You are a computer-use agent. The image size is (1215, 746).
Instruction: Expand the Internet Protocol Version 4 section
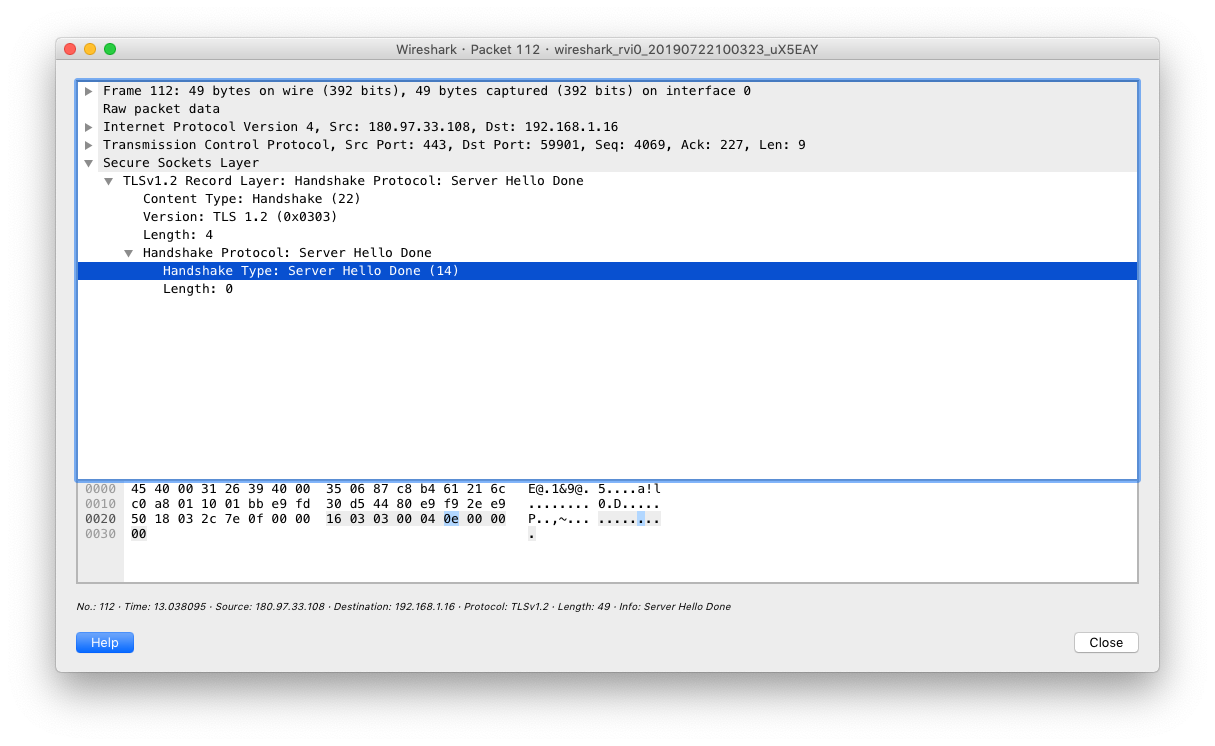point(89,127)
